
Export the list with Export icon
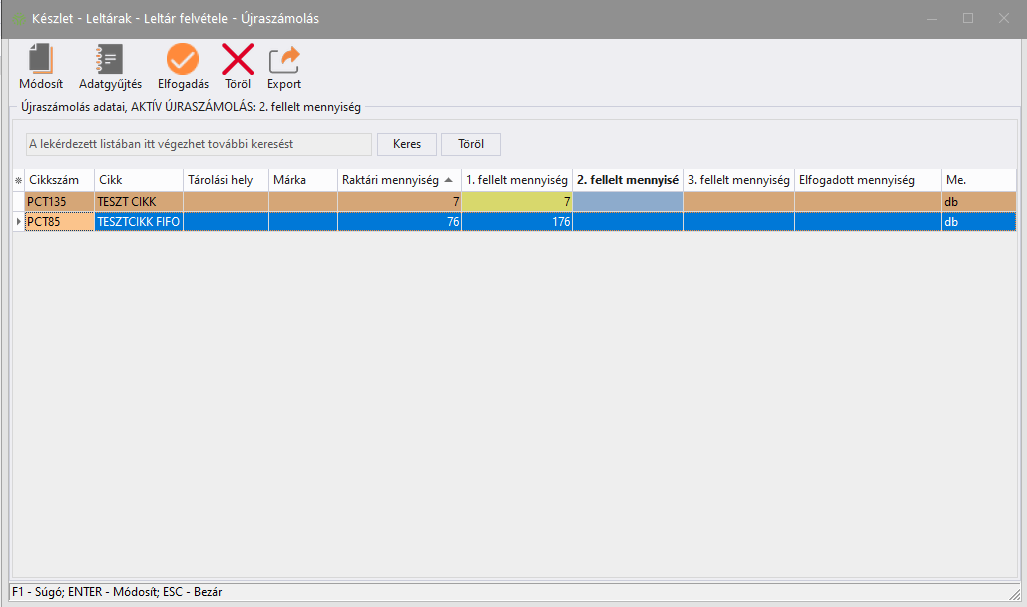[284, 61]
